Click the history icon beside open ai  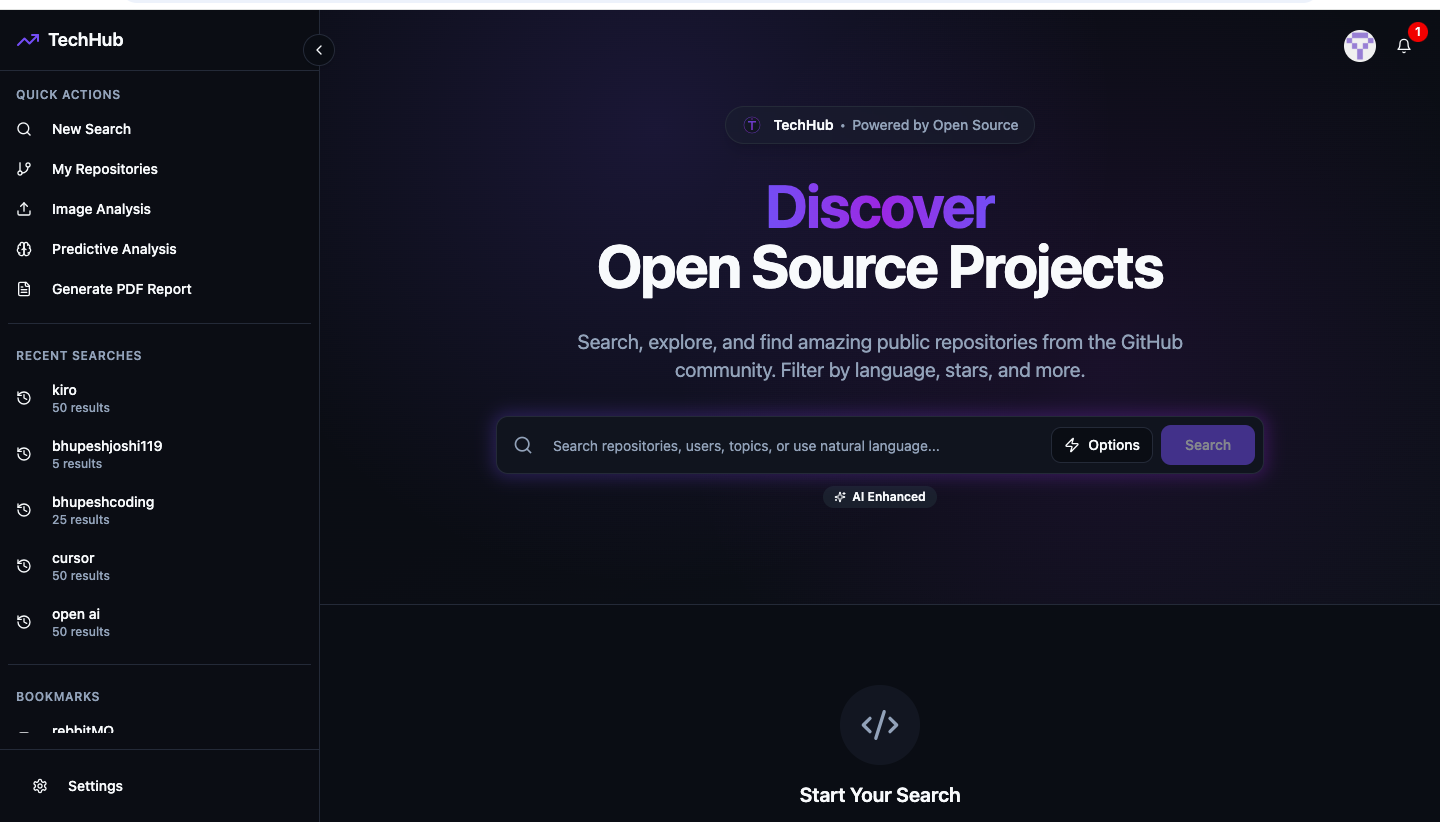[x=24, y=622]
